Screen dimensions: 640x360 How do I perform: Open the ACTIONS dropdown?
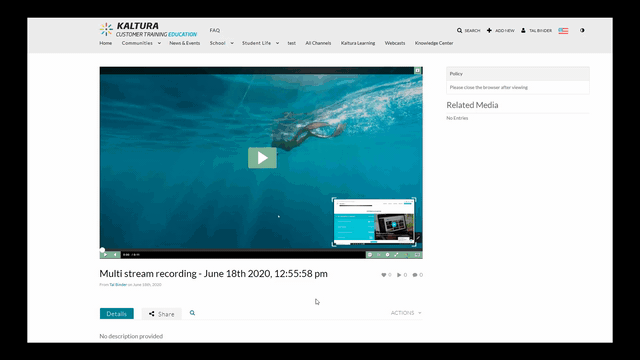click(406, 313)
